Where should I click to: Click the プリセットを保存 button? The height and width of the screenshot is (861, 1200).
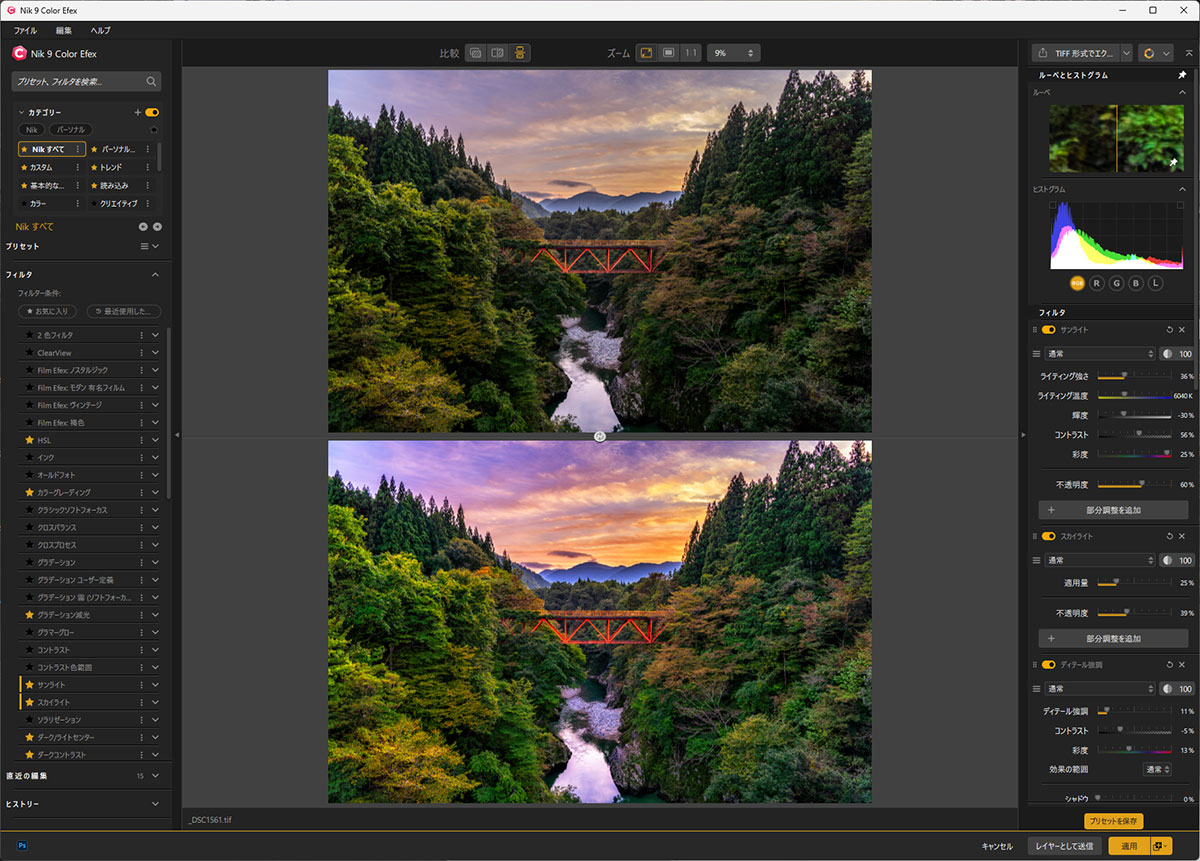[1113, 821]
